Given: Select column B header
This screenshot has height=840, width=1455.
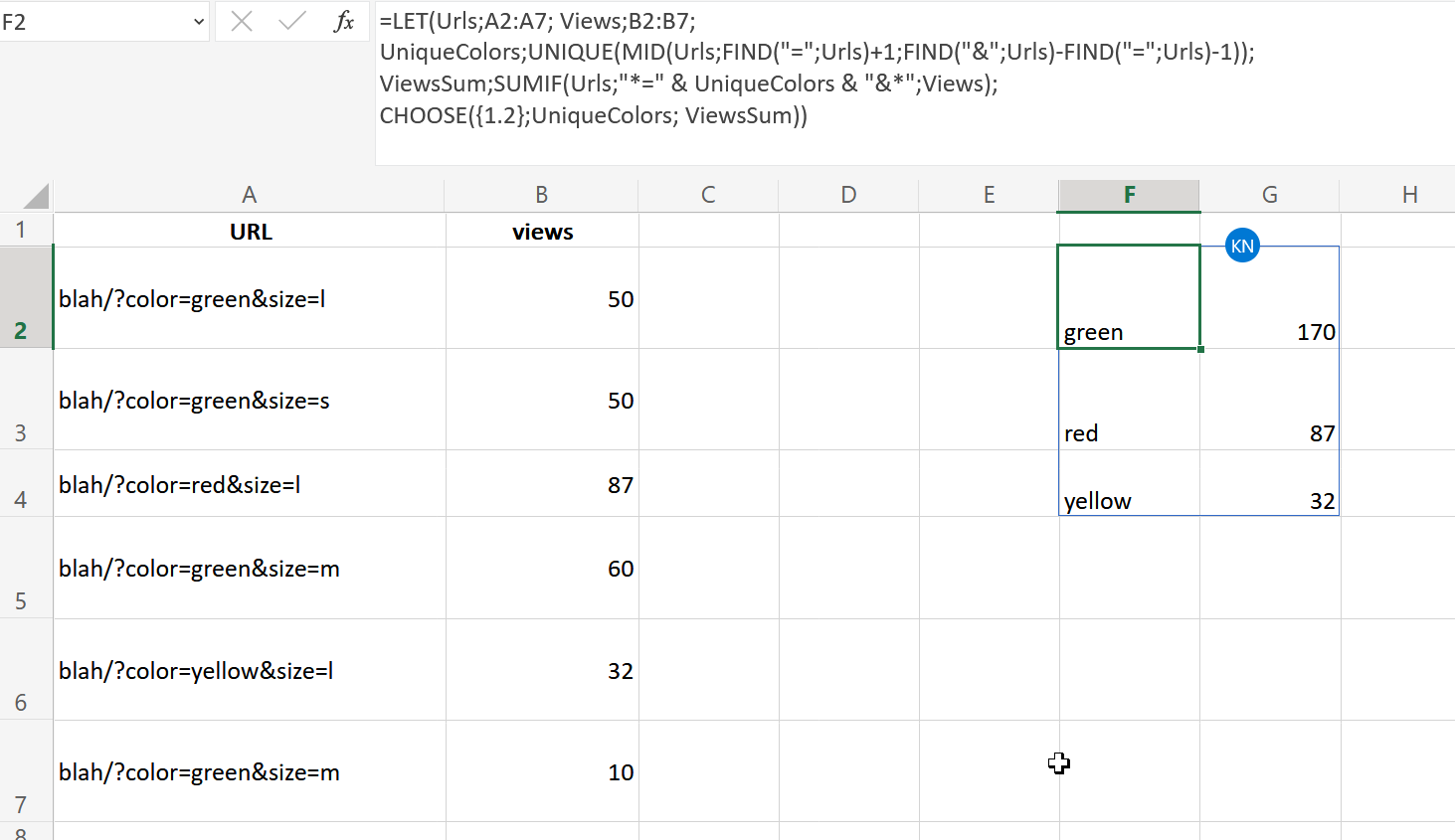Looking at the screenshot, I should pos(542,195).
